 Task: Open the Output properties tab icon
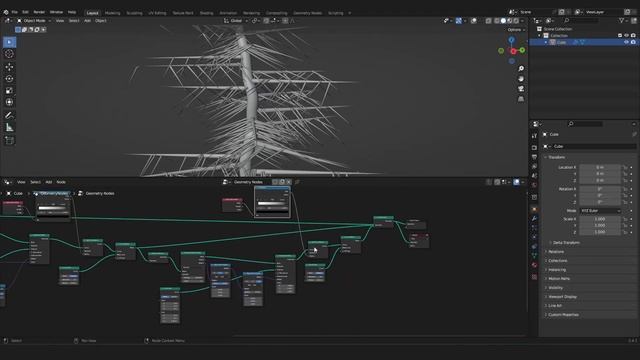[534, 157]
